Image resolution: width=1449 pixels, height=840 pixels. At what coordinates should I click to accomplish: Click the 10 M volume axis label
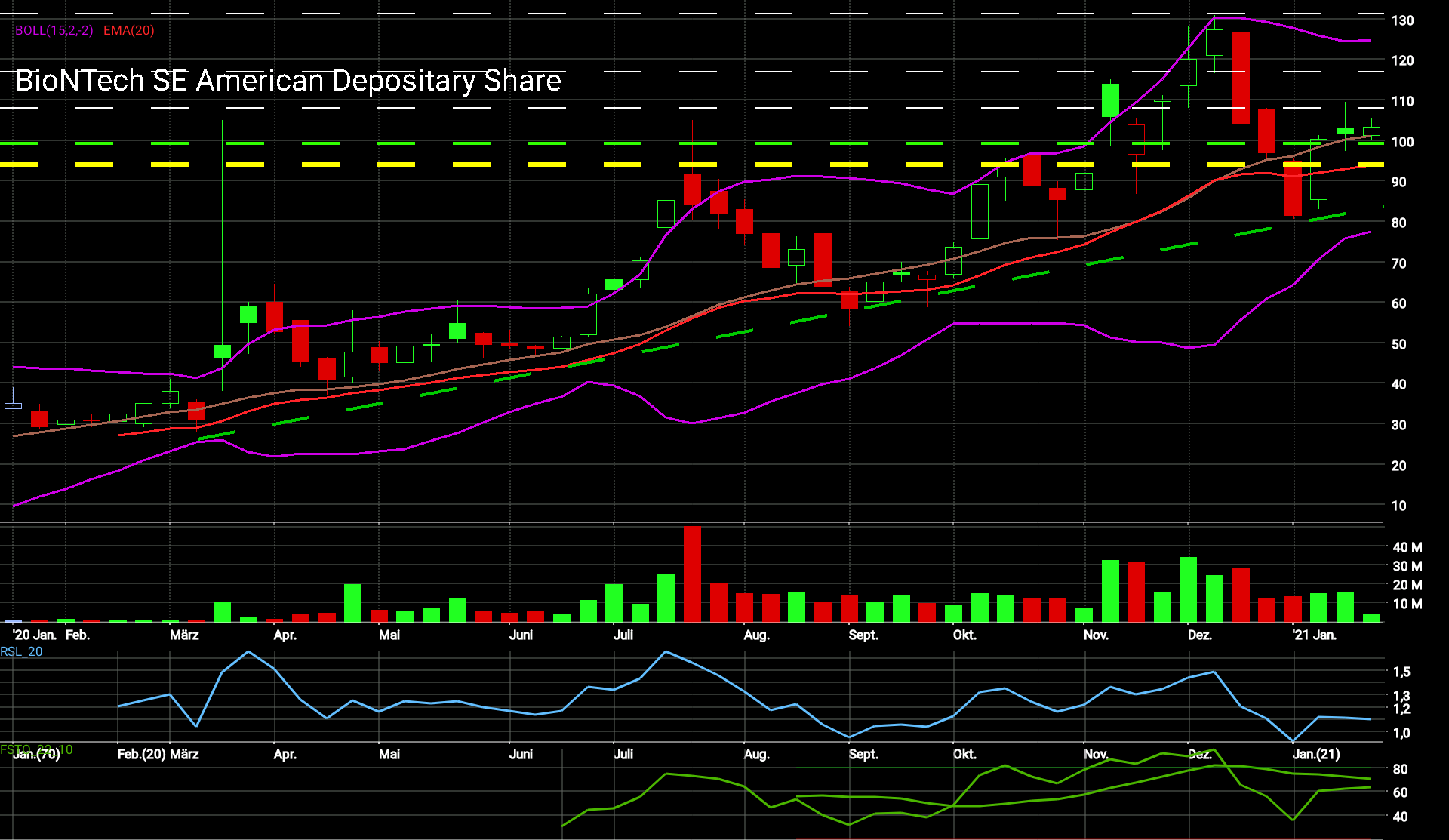pyautogui.click(x=1407, y=604)
